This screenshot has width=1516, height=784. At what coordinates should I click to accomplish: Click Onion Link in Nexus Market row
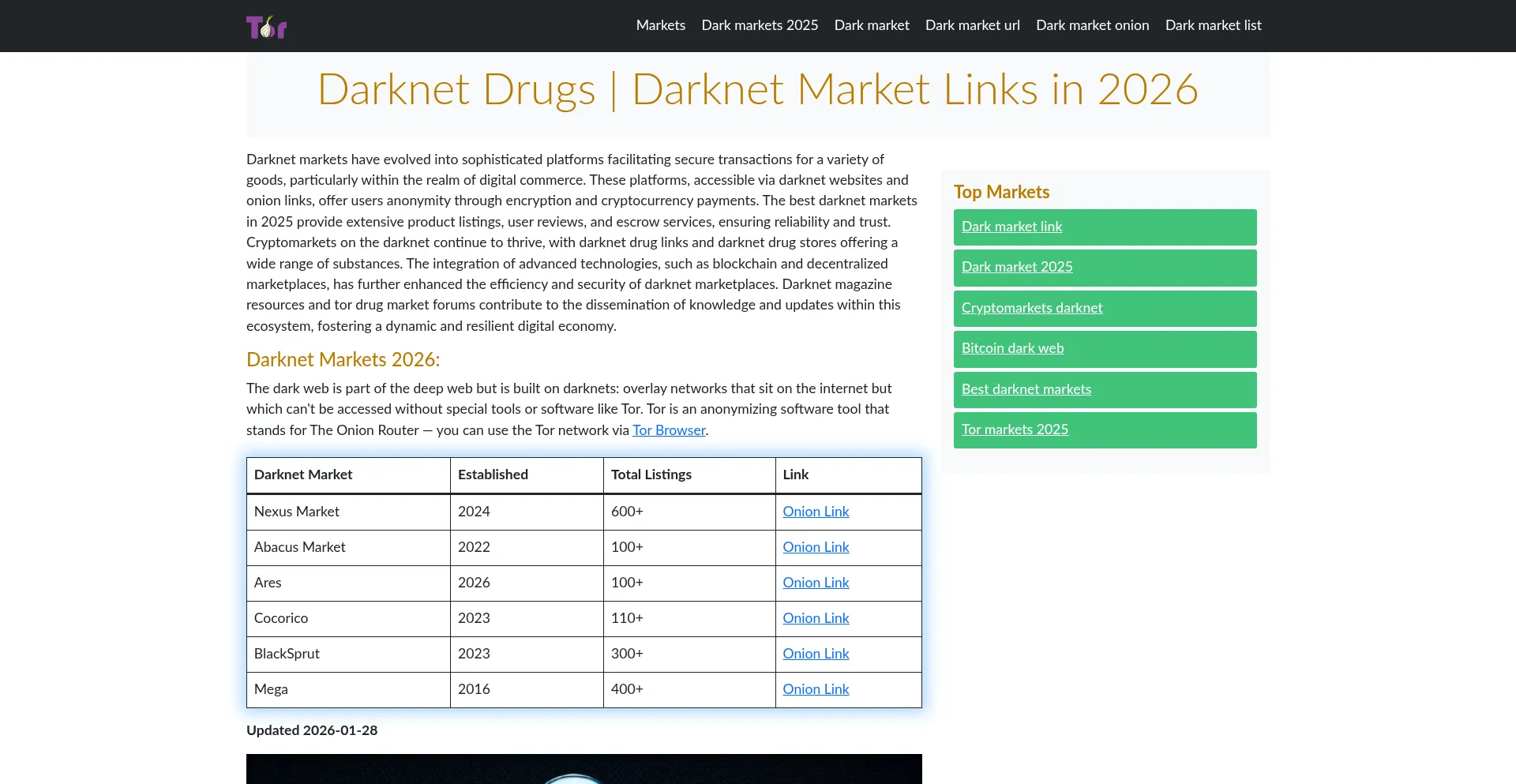tap(816, 512)
